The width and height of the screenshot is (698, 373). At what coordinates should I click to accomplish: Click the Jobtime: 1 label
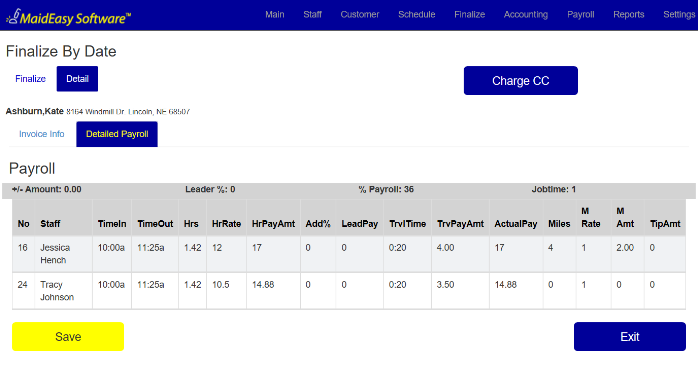point(553,189)
